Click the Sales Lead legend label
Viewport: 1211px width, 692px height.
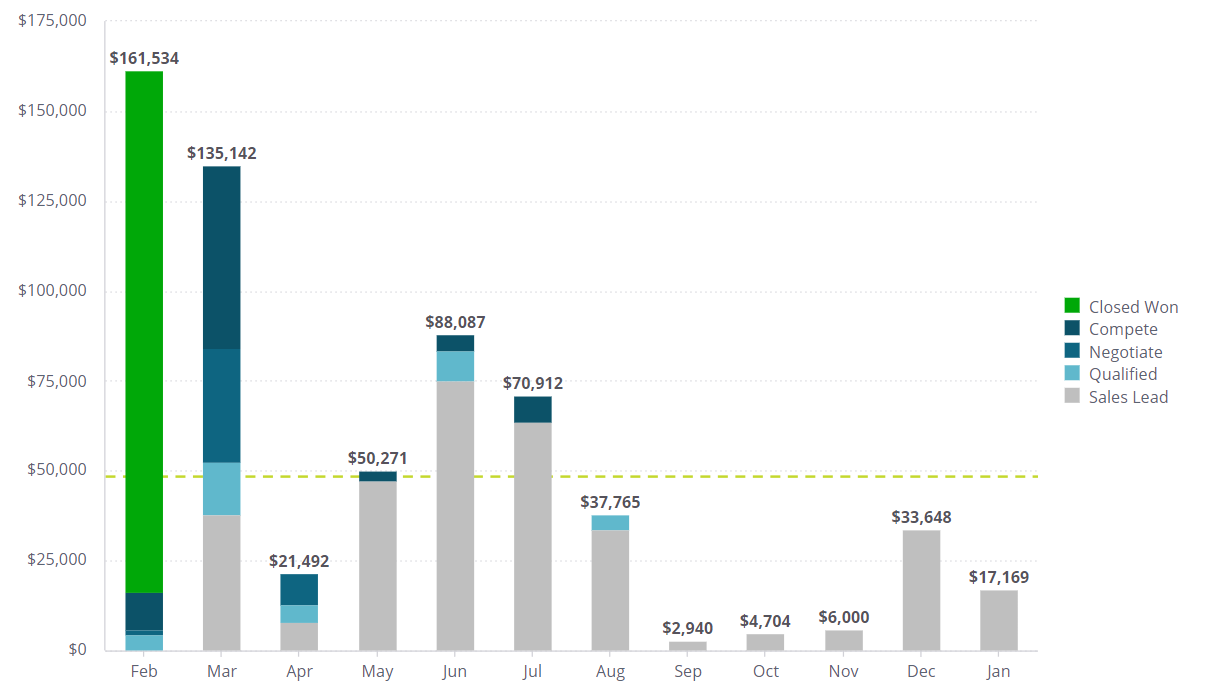tap(1128, 397)
